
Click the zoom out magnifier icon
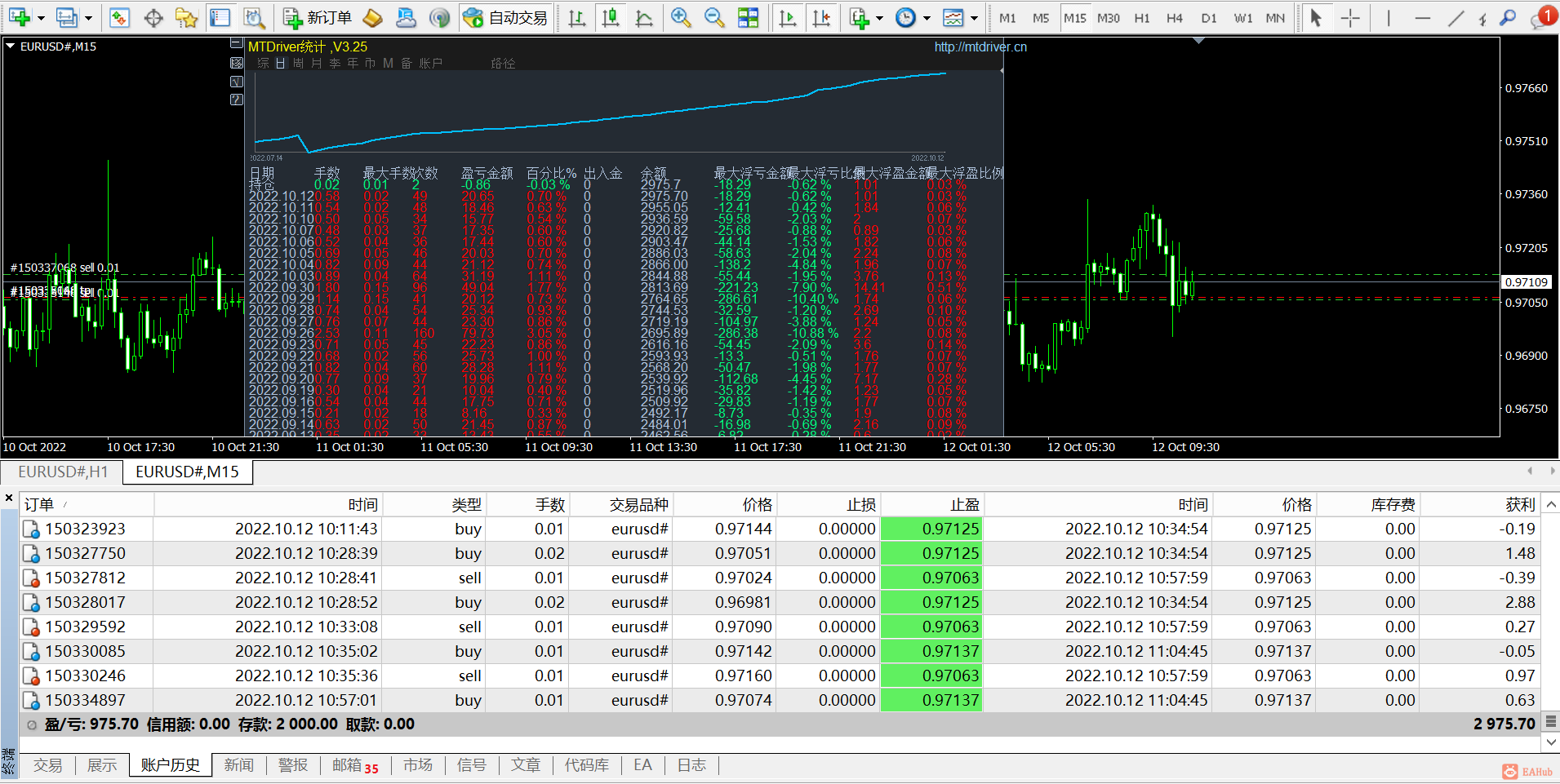click(713, 18)
